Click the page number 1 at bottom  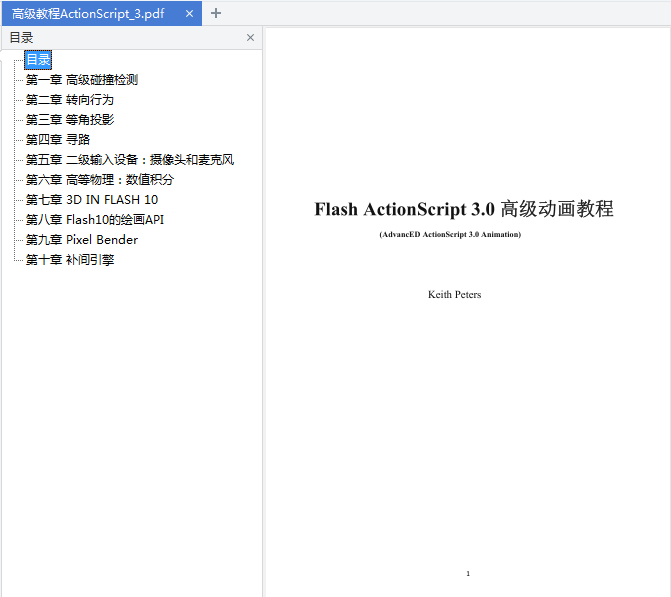tap(467, 574)
